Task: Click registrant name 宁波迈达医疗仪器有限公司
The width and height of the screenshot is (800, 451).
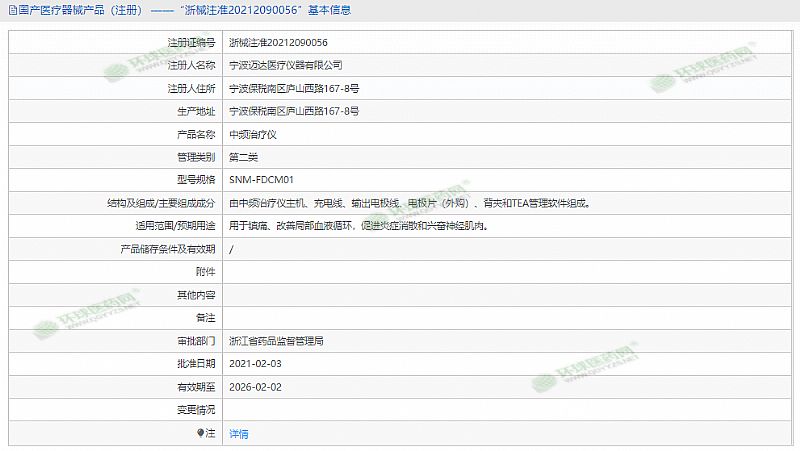Action: click(285, 65)
